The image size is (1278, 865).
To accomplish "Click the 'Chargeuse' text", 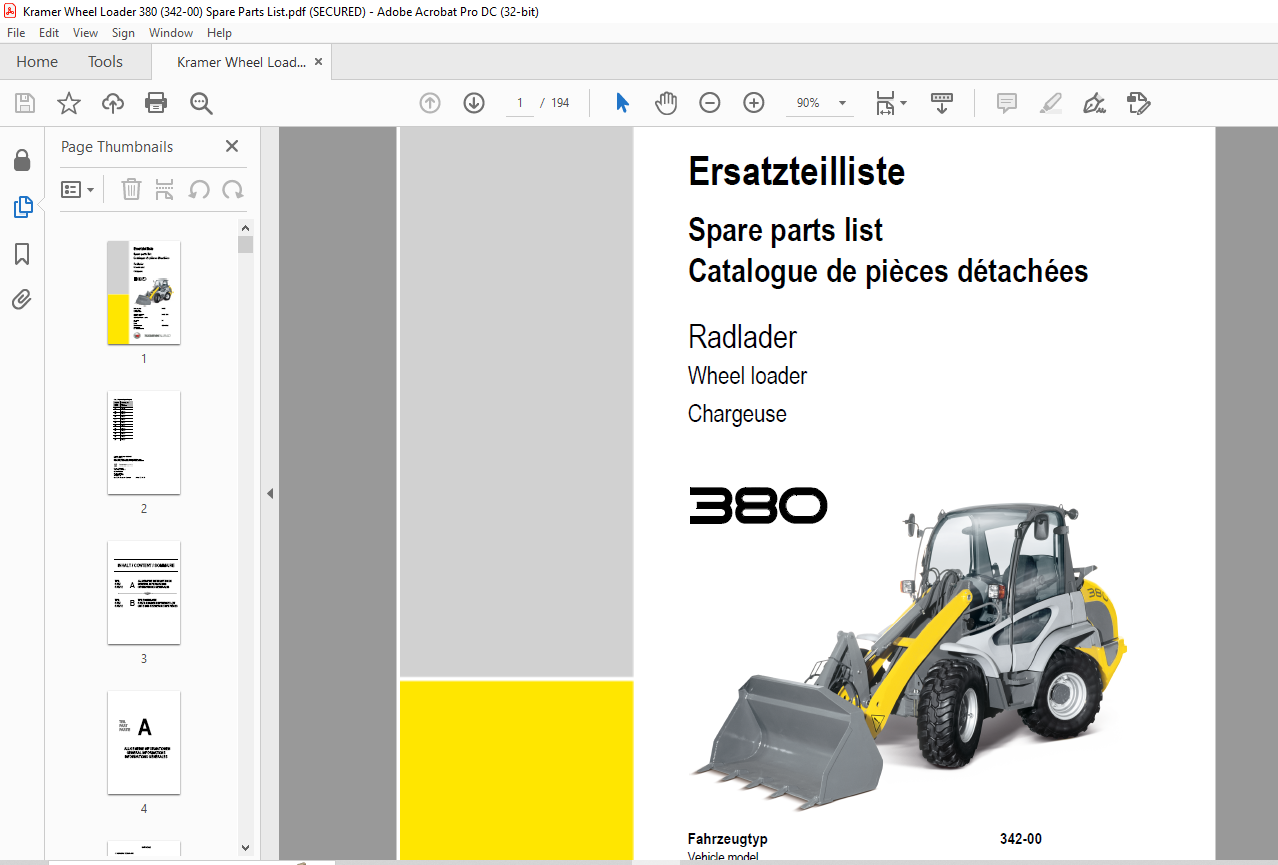I will pyautogui.click(x=737, y=414).
